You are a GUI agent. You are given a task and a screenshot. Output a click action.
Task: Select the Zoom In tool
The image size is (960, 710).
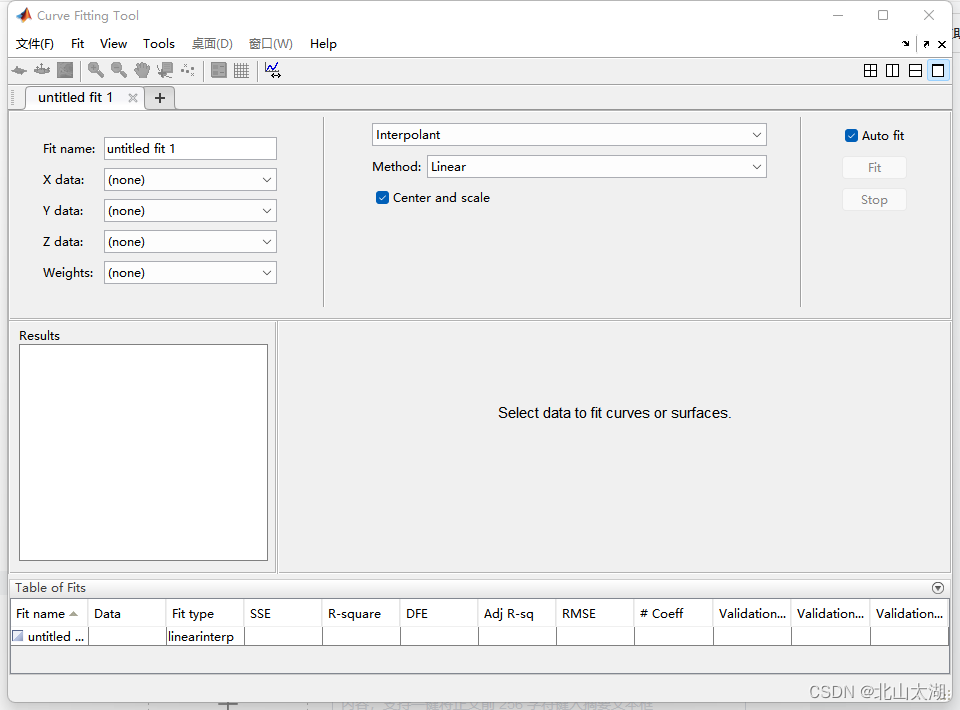click(94, 70)
